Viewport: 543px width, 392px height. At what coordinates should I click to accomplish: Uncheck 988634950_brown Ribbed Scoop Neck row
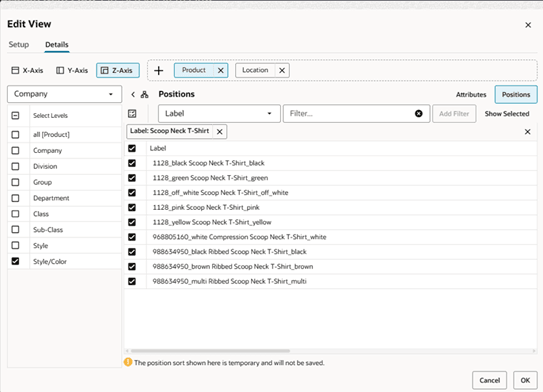(x=132, y=267)
